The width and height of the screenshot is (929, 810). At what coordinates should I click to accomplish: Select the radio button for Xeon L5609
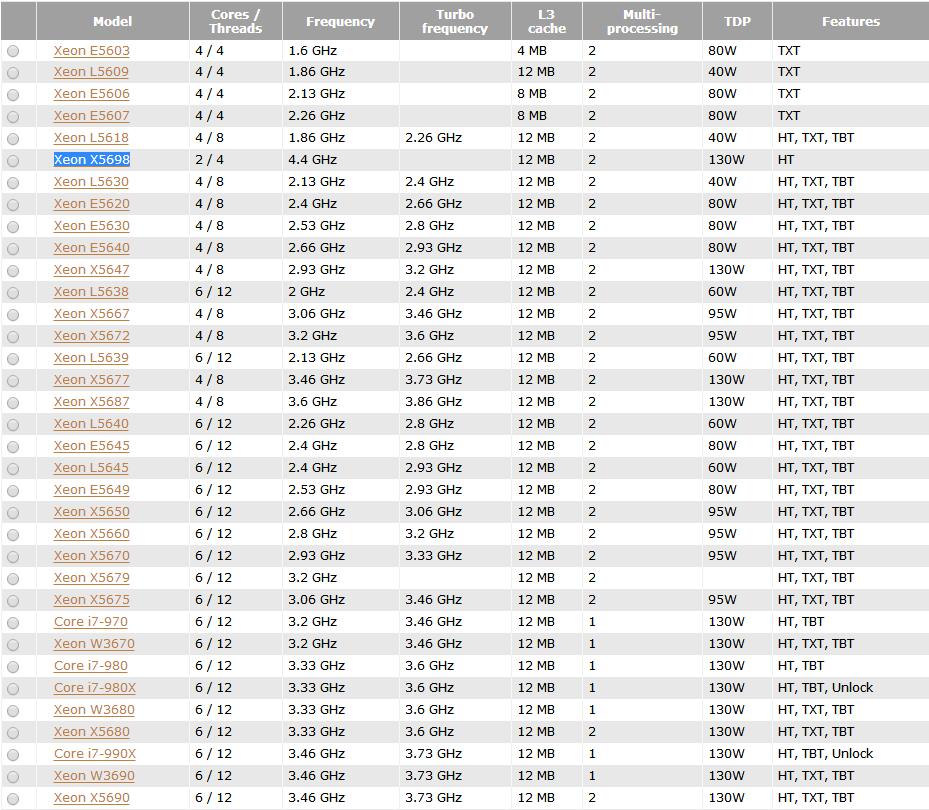(x=13, y=73)
